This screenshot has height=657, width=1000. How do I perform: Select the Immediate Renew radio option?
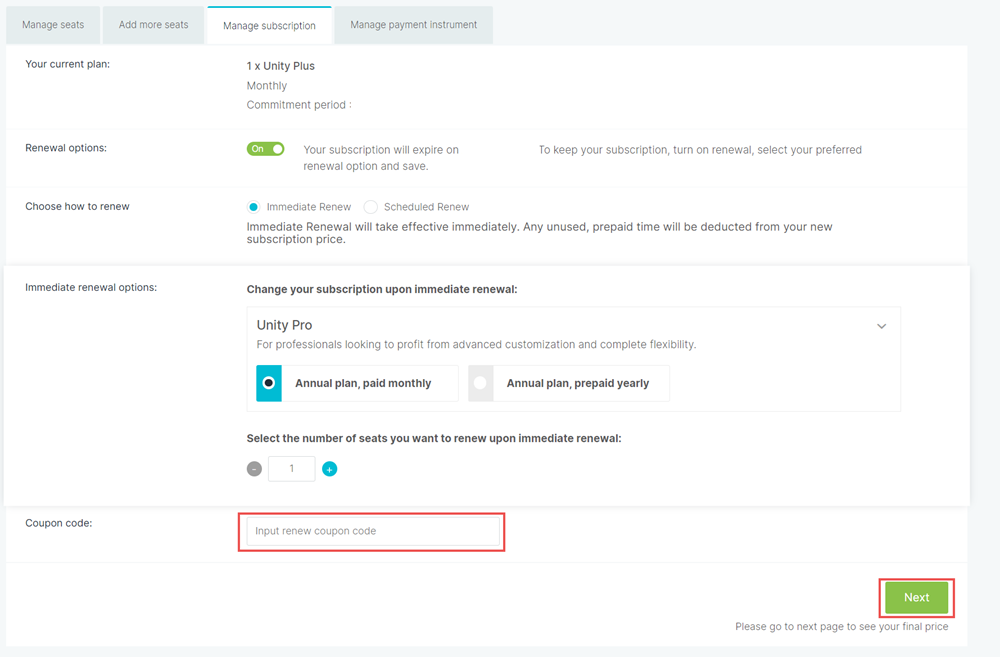tap(254, 207)
